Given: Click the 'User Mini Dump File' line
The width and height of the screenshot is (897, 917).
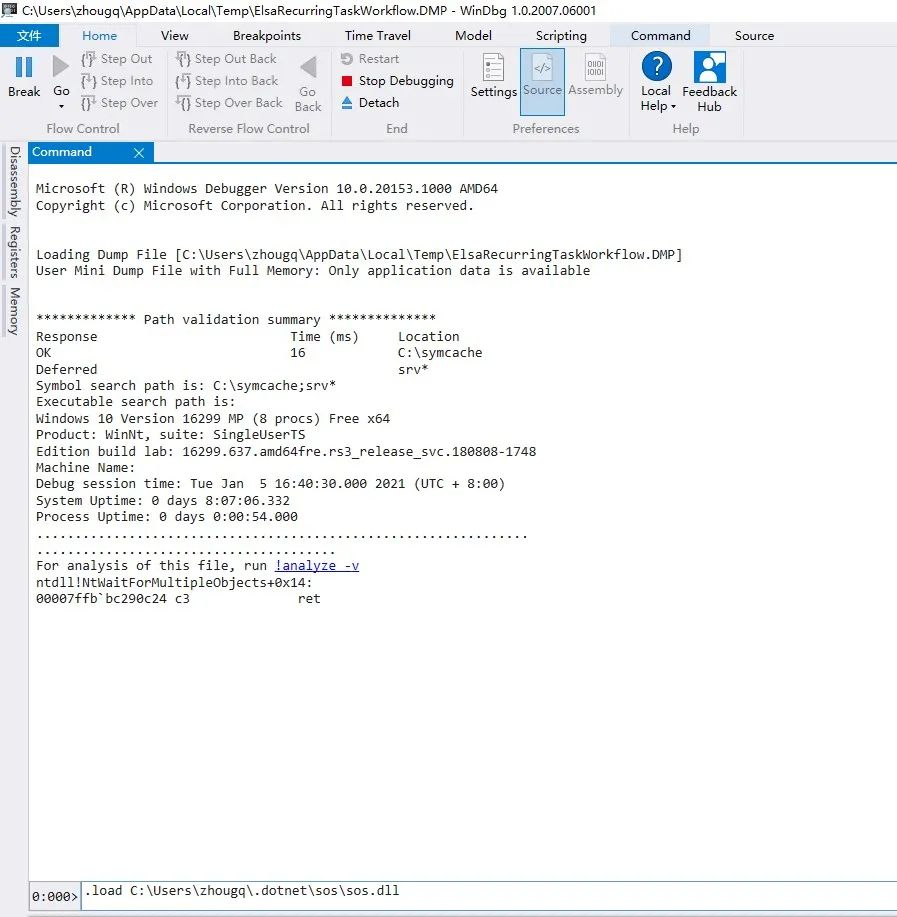Looking at the screenshot, I should click(313, 270).
